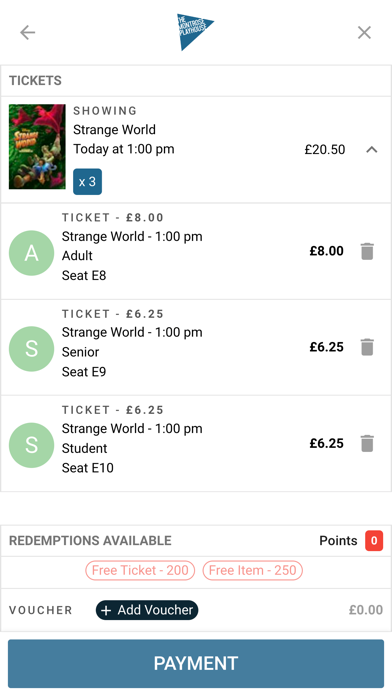This screenshot has width=392, height=696.
Task: Open the Strange World poster thumbnail
Action: pos(37,146)
